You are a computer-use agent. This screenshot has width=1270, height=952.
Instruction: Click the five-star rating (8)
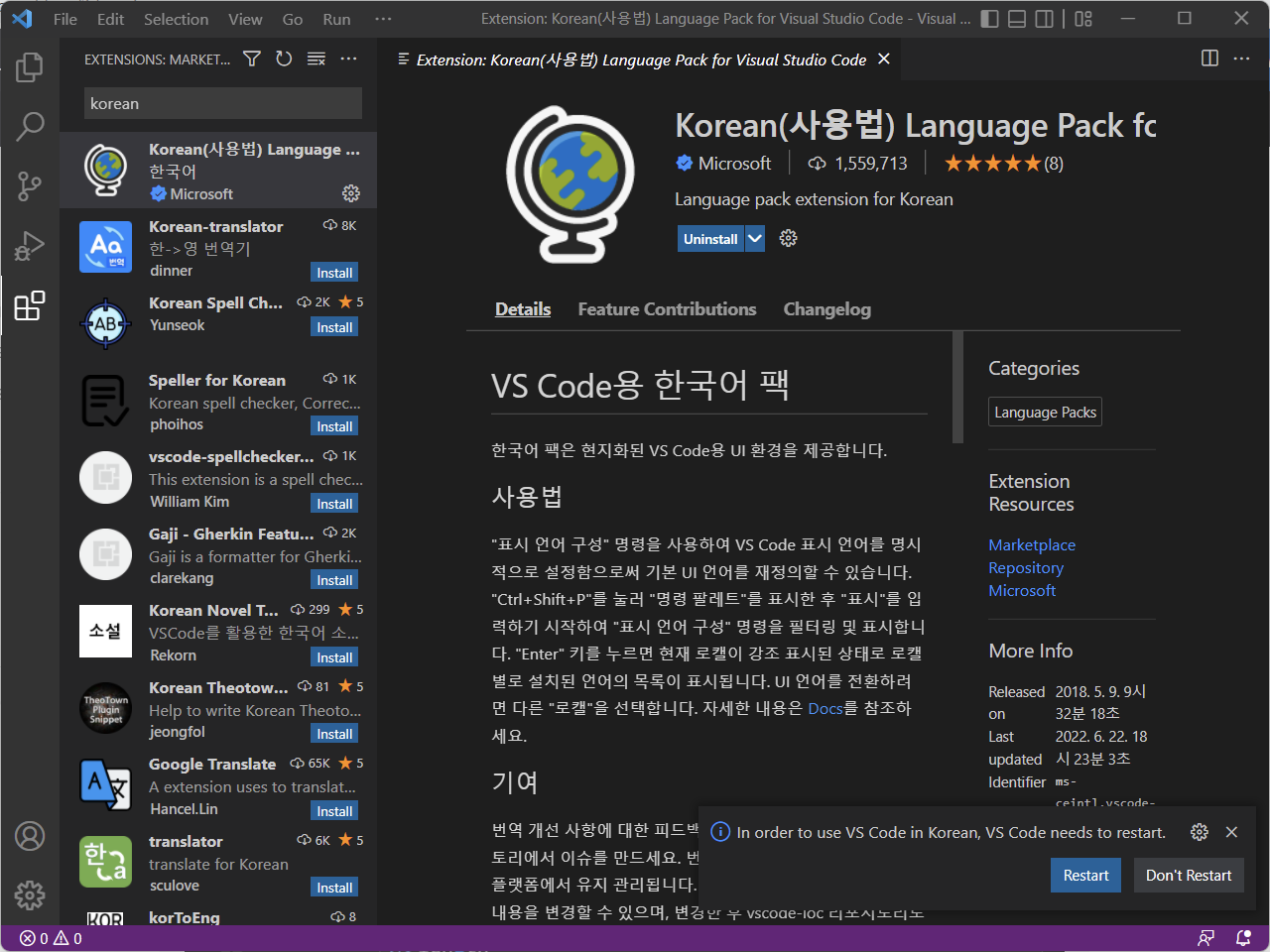[1003, 163]
